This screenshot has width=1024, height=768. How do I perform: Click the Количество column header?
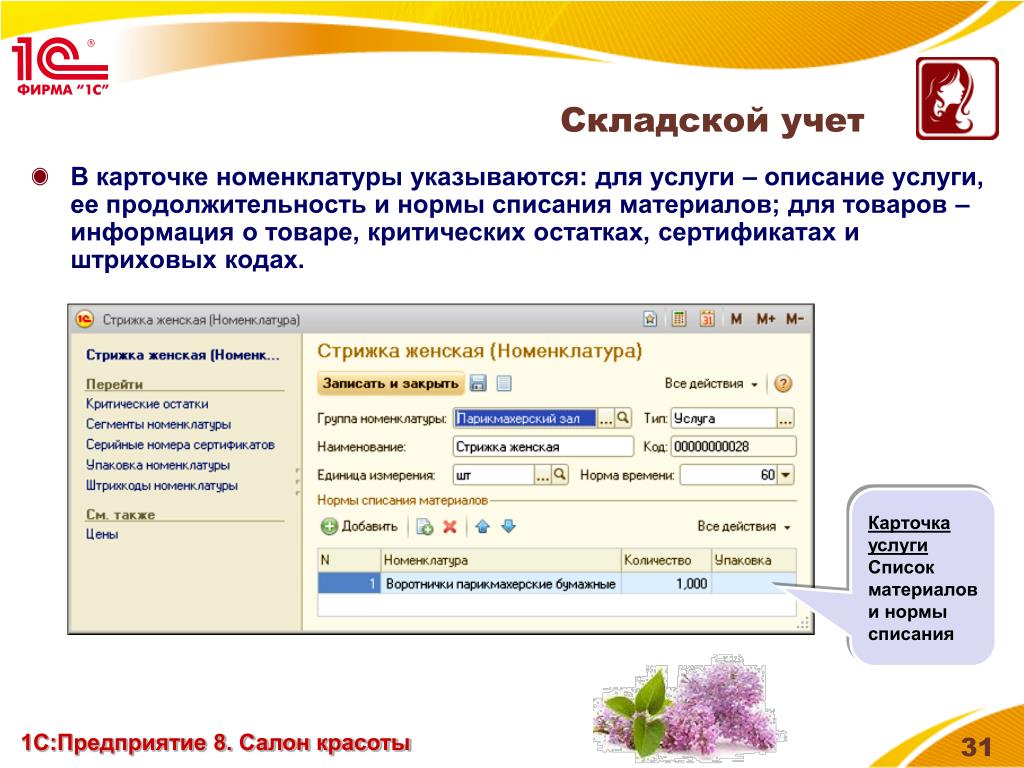pos(665,560)
